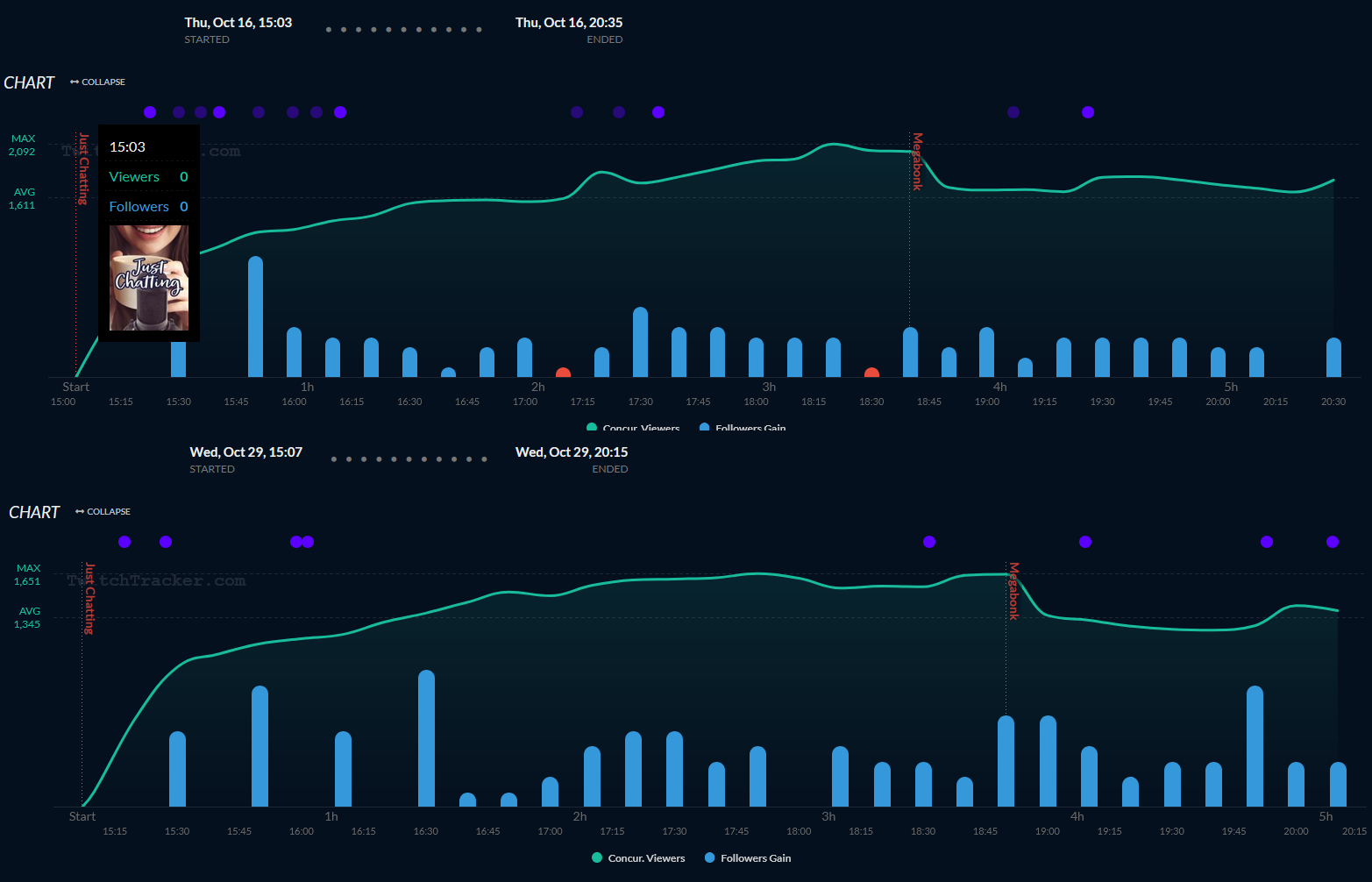Viewport: 1372px width, 882px height.
Task: Click the tall follower bar at 15:45 in the Oct 16 chart
Action: (x=255, y=317)
